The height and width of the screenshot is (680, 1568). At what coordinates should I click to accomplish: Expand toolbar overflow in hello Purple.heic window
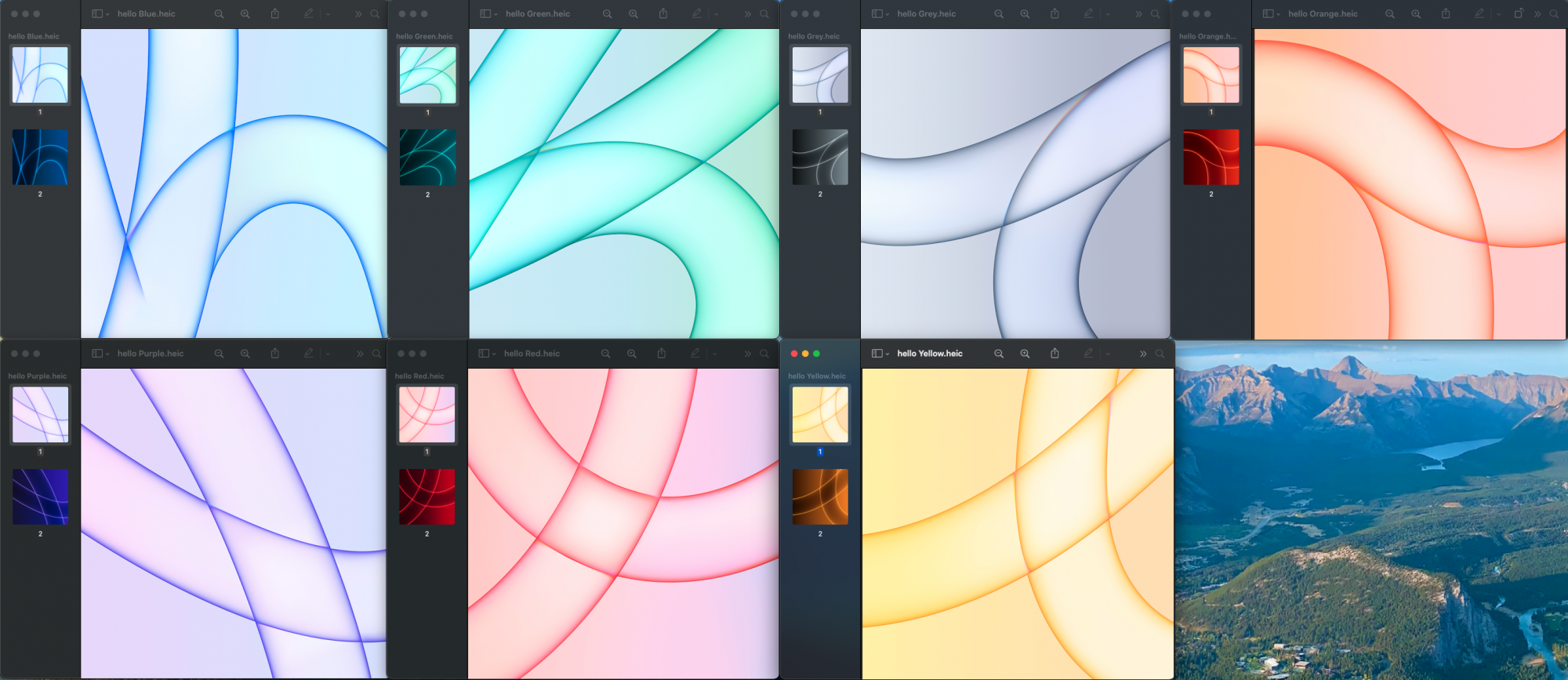coord(360,354)
